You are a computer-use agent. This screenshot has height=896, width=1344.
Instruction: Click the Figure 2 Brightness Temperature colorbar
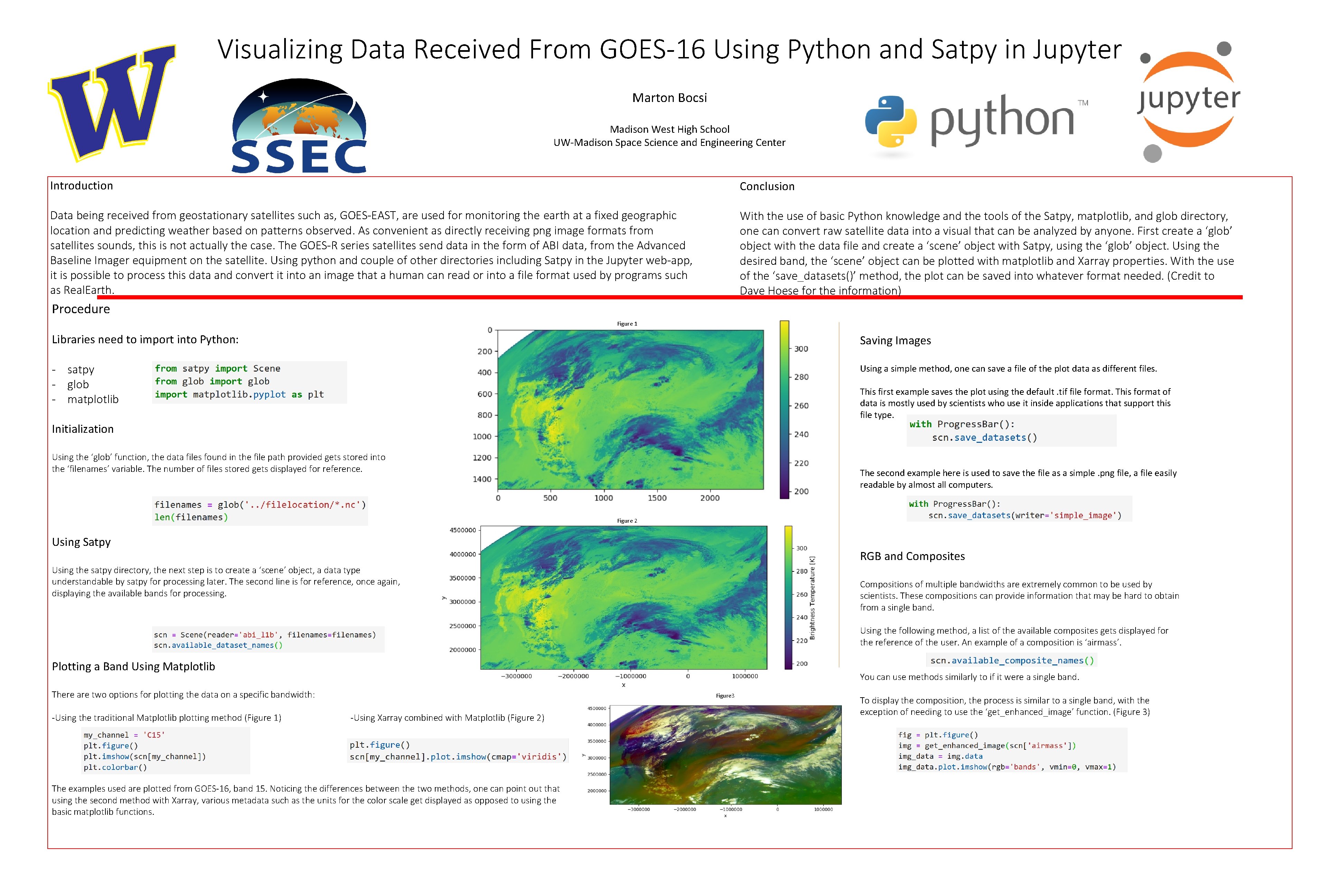(x=788, y=597)
